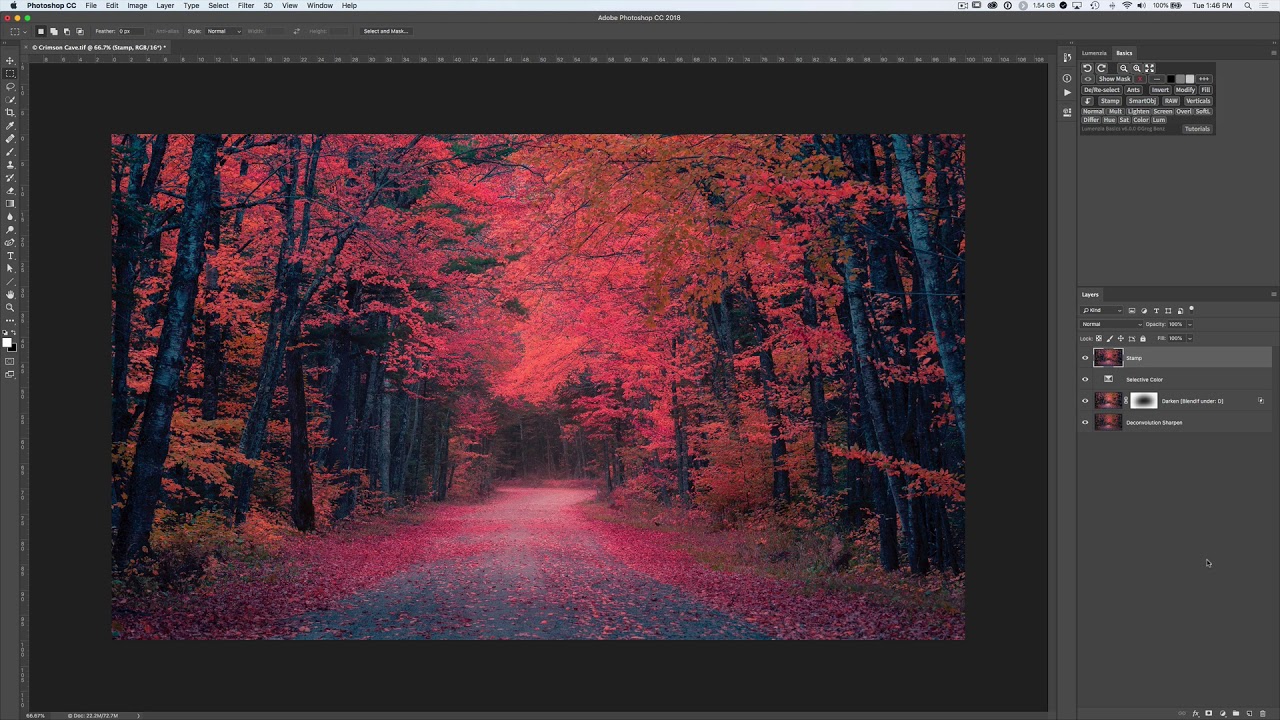Click the zoom in magnifier in Basics panel
This screenshot has width=1280, height=720.
click(1137, 68)
